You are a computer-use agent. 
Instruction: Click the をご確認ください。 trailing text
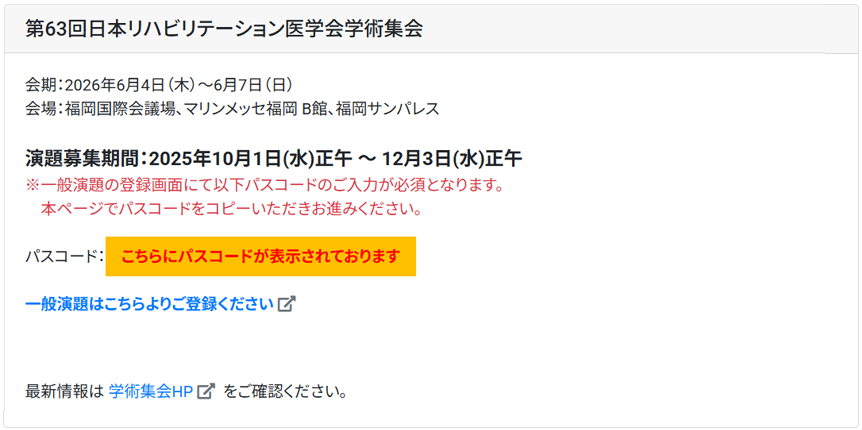click(286, 391)
